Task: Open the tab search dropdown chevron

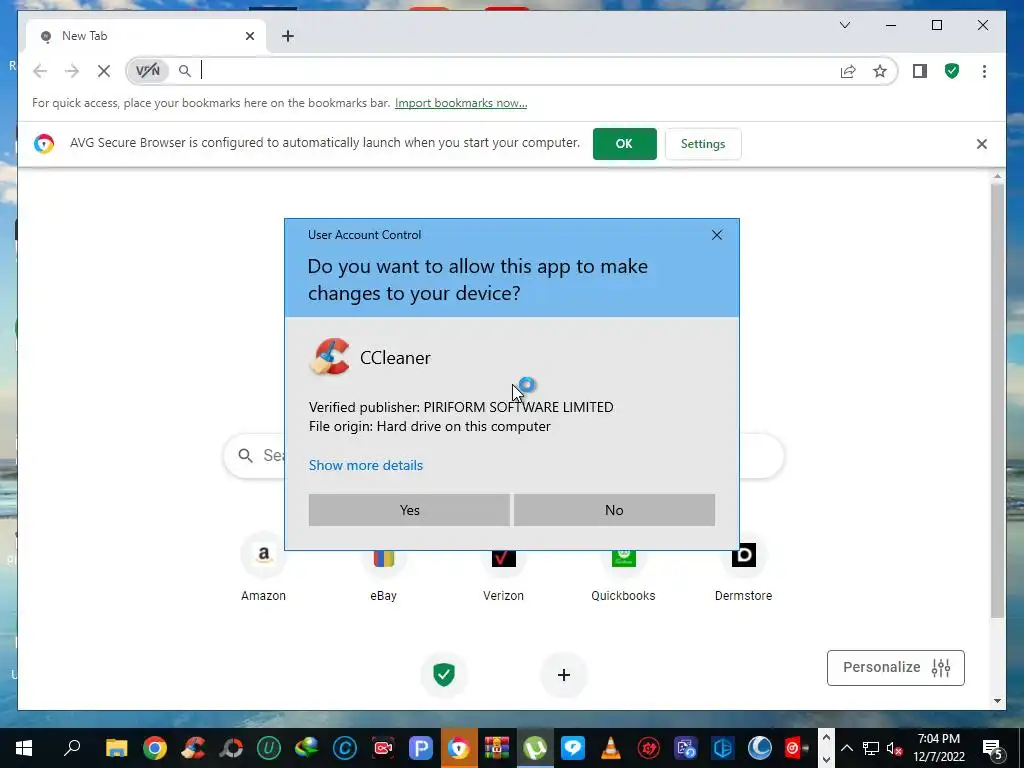Action: [844, 25]
